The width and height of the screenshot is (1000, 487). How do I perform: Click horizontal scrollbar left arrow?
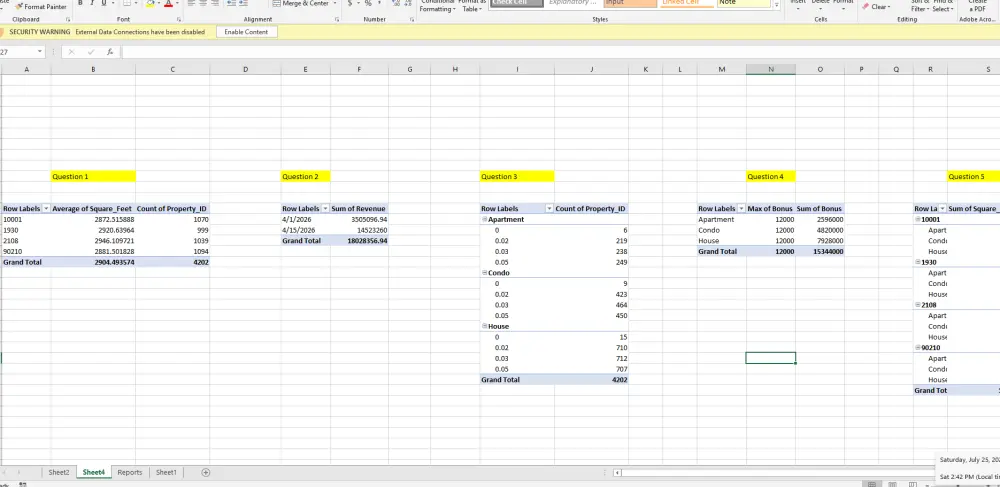point(617,473)
